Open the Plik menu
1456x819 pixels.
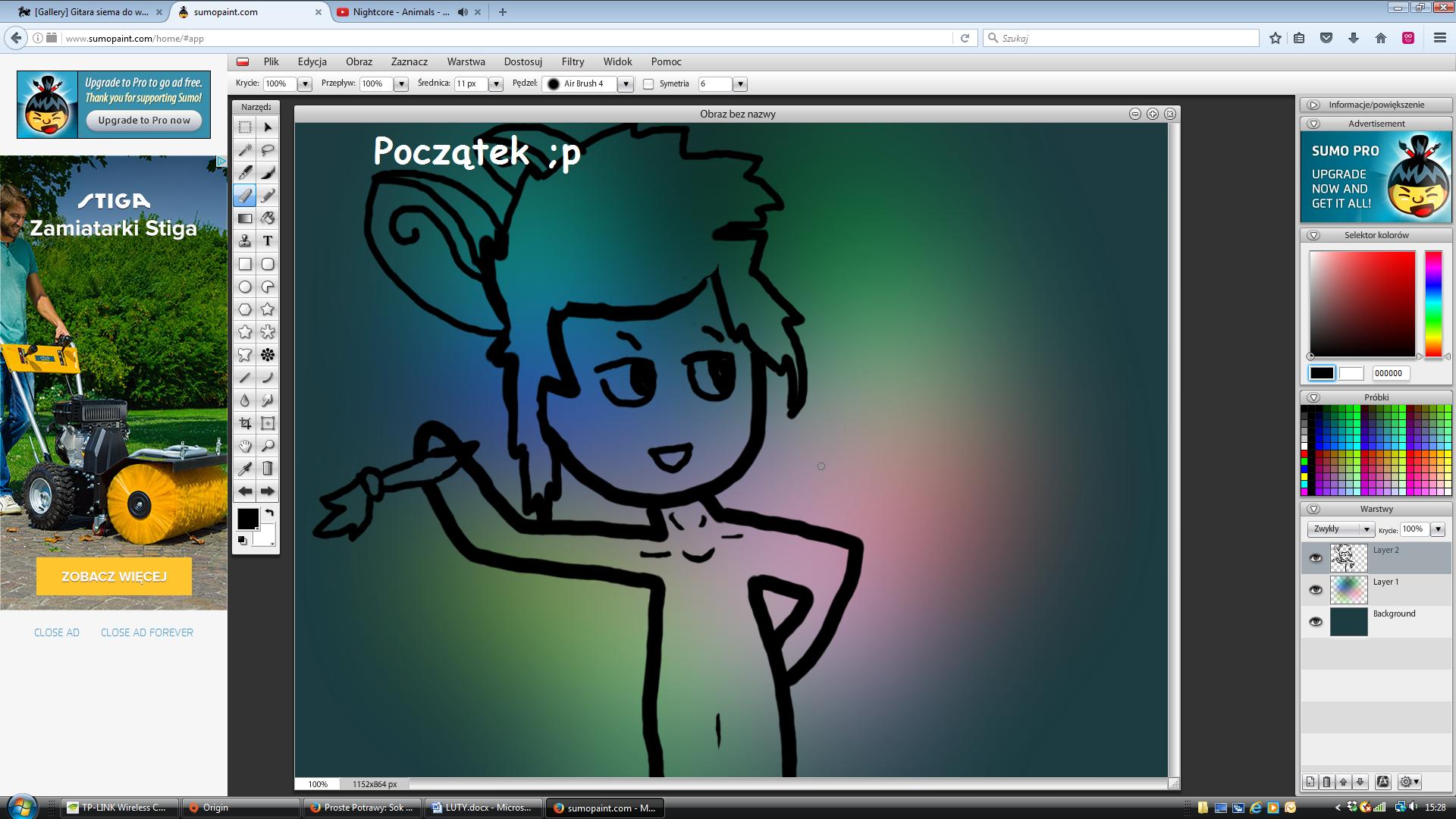271,62
